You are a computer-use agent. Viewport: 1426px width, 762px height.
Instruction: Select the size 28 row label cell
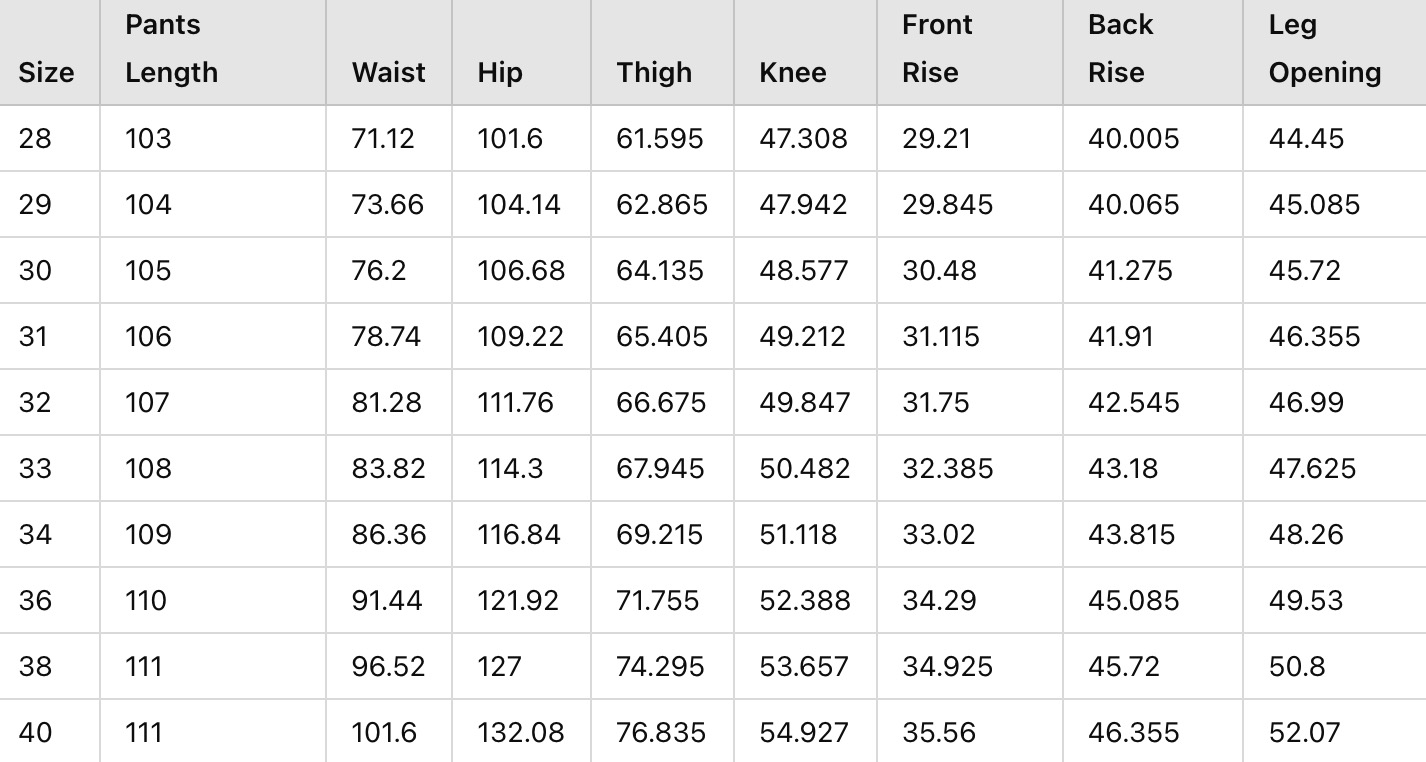tap(35, 139)
